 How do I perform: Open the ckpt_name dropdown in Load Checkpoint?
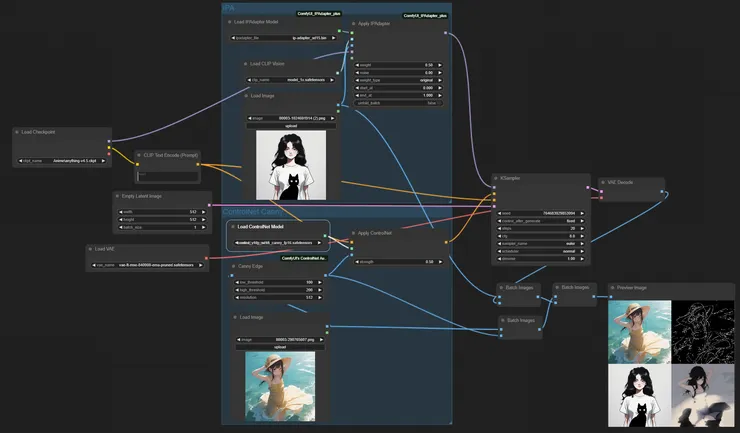(x=63, y=160)
